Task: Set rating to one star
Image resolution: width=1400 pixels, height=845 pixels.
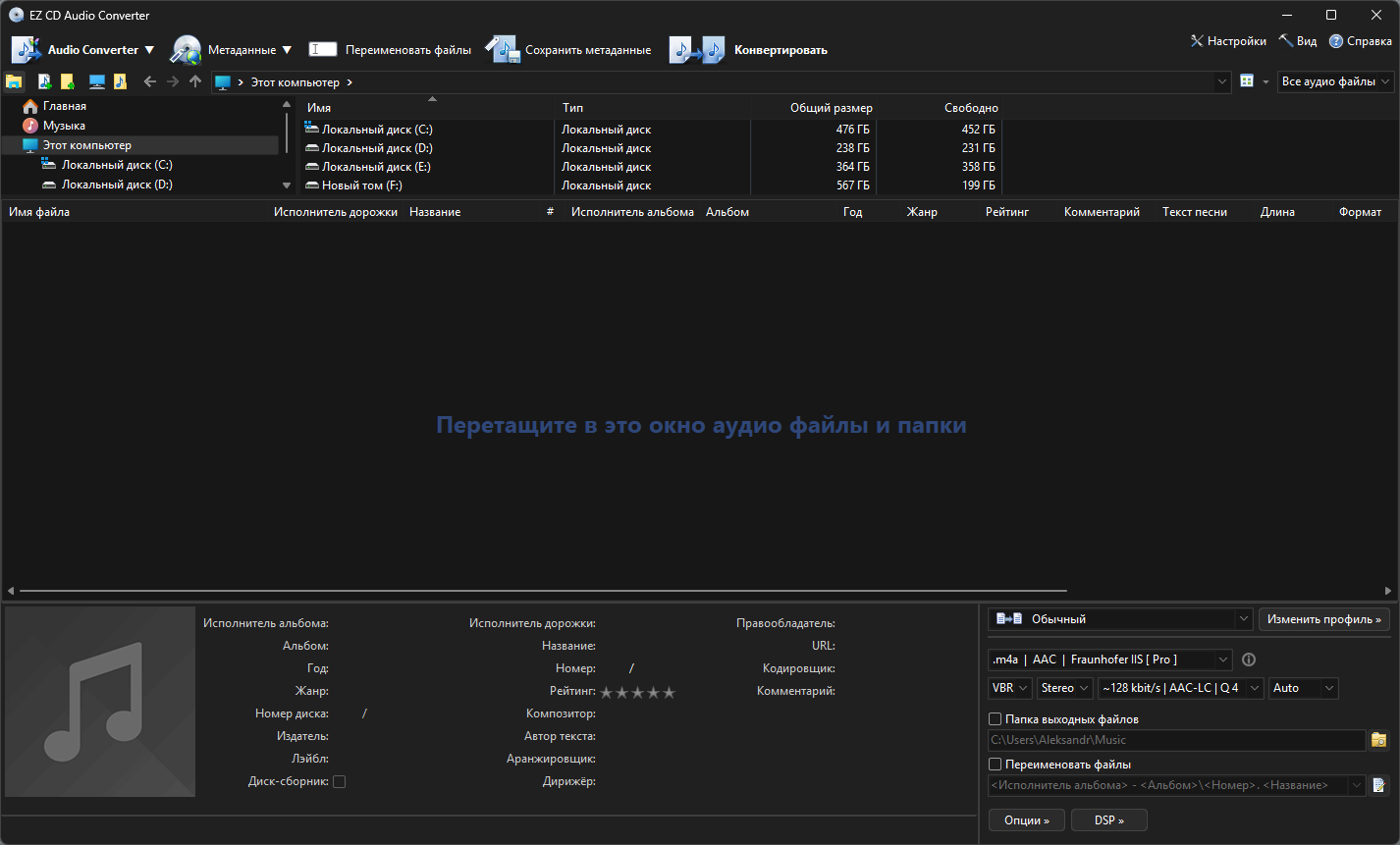Action: pos(607,692)
